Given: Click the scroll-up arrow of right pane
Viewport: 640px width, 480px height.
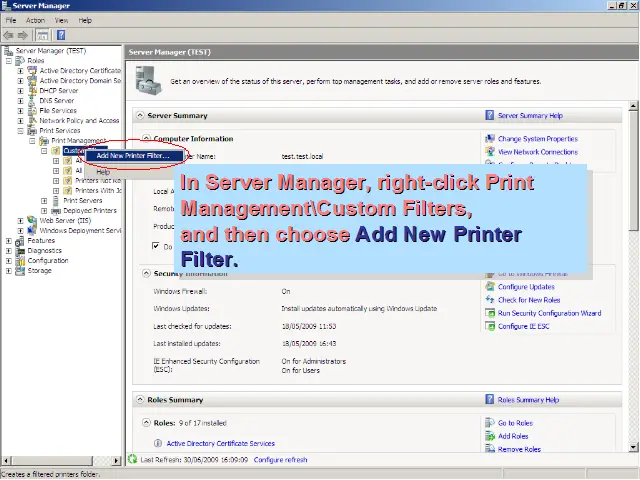Looking at the screenshot, I should (633, 106).
